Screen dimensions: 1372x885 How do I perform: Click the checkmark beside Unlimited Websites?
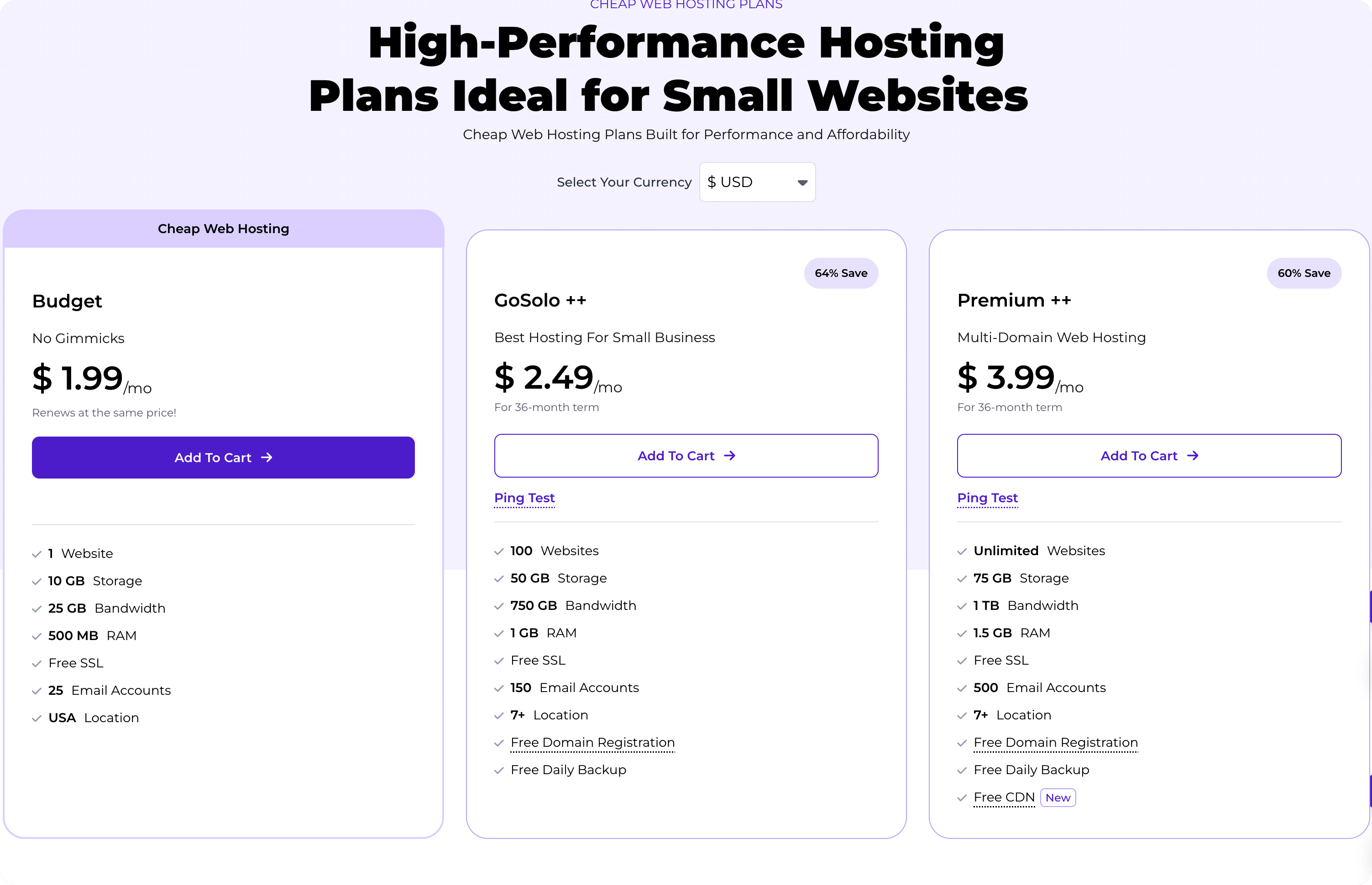(x=961, y=552)
